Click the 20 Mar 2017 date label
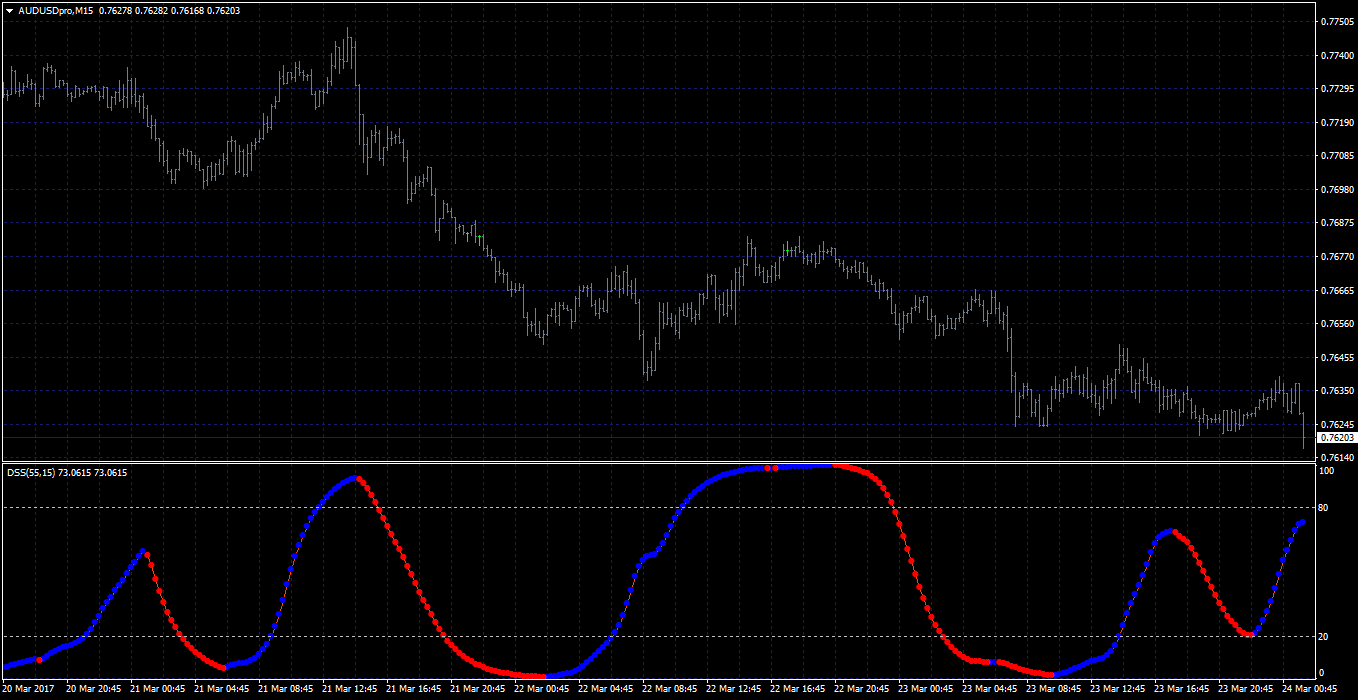 point(29,689)
